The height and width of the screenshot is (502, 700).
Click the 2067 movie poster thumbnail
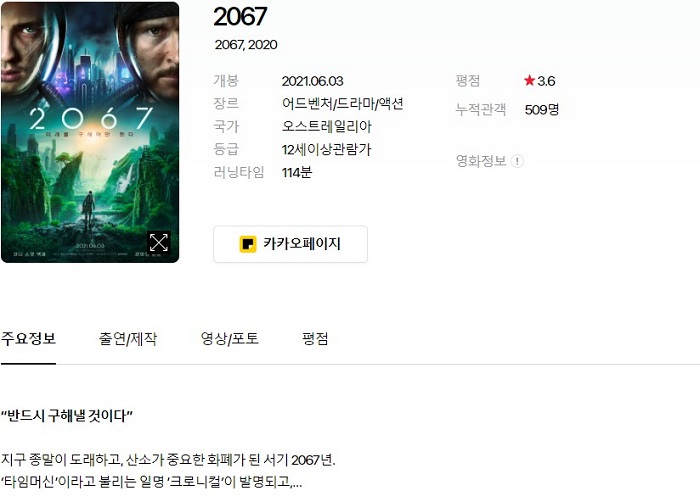pyautogui.click(x=90, y=132)
